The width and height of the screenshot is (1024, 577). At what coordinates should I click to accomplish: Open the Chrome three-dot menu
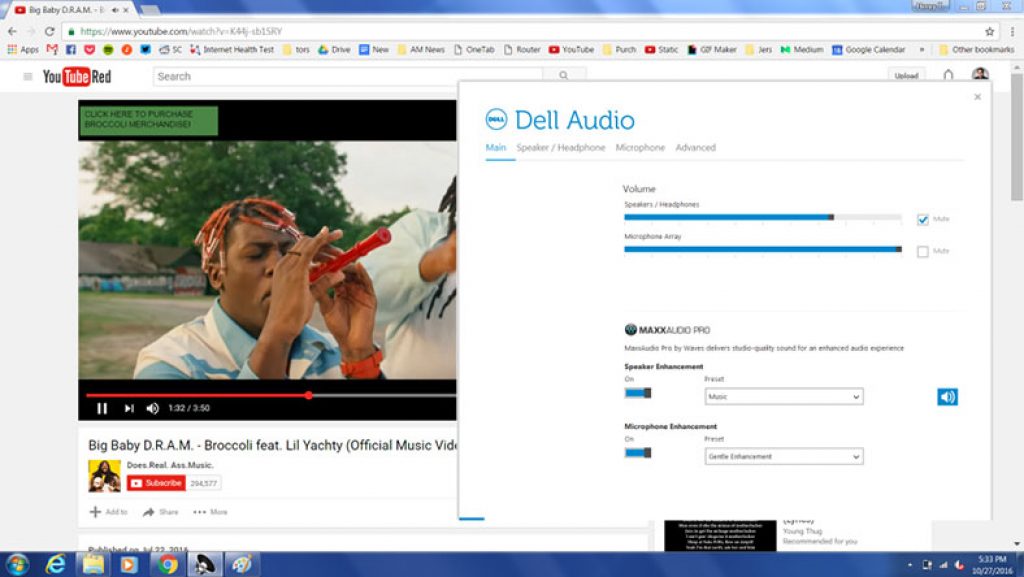pyautogui.click(x=1013, y=31)
